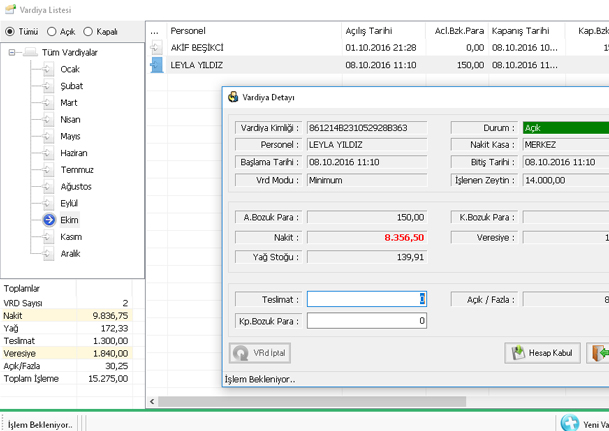Click the Açık/Fazla total 30,25
Screen dimensions: 609x431
click(117, 366)
